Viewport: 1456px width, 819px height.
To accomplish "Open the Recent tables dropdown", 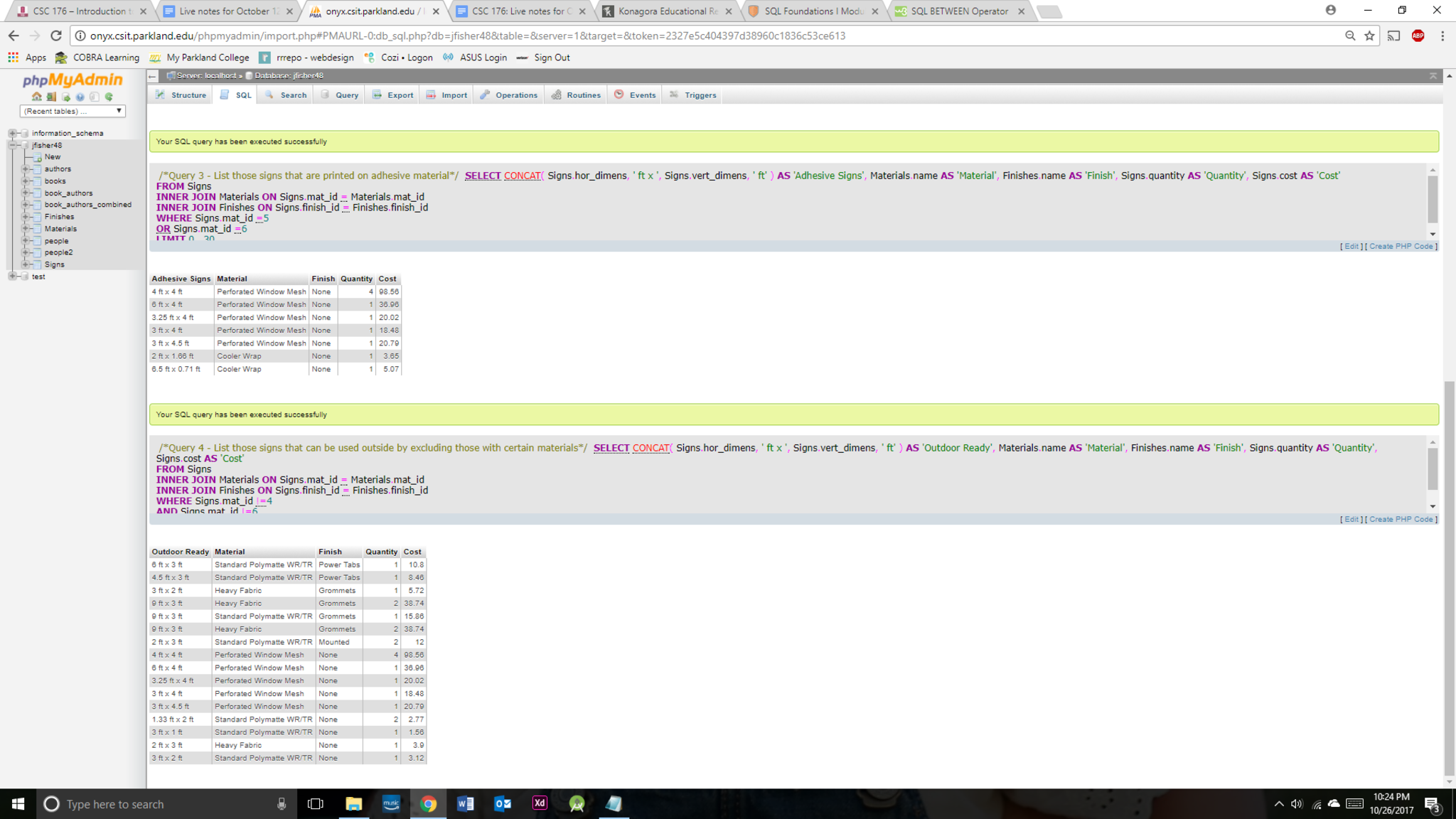I will click(x=73, y=111).
